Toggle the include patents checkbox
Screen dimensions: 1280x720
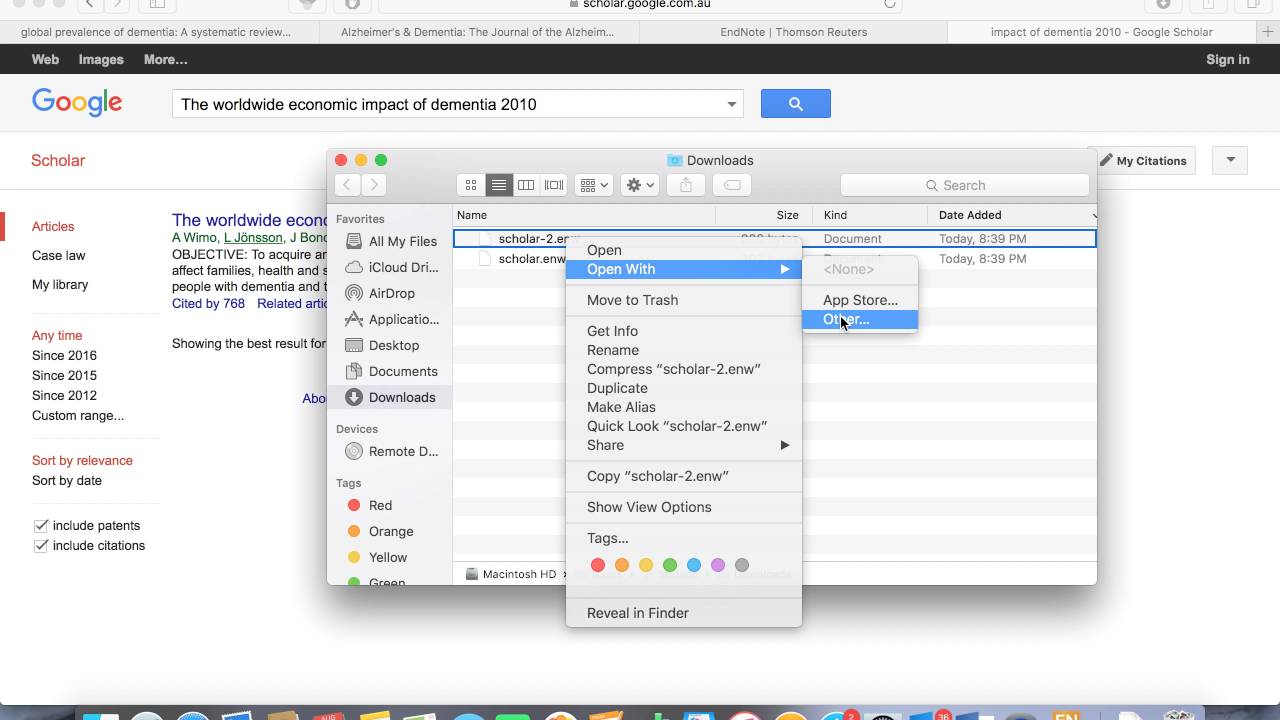tap(41, 526)
